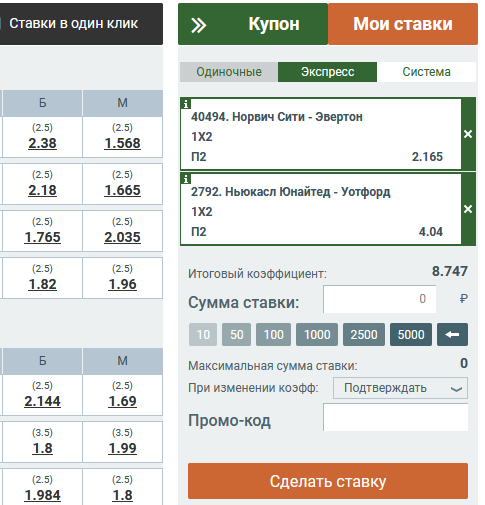This screenshot has height=505, width=485.
Task: Remove Ньюкасл Юнайтед - Уотфорд bet from the coupon
Action: [x=468, y=209]
